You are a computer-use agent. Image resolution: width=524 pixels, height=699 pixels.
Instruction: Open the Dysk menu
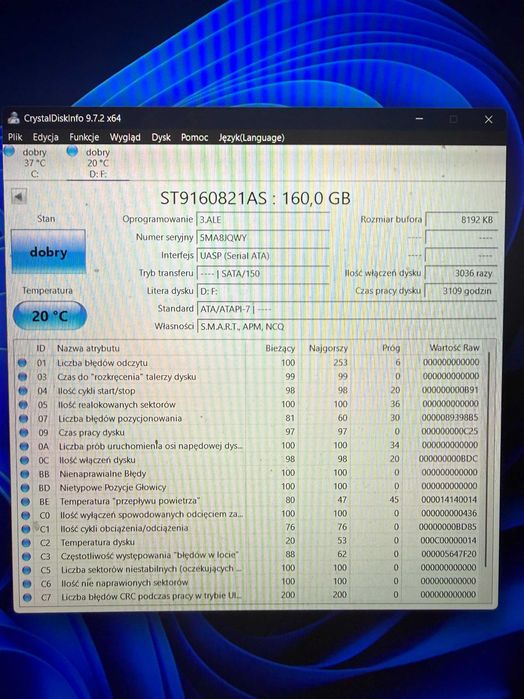click(161, 137)
